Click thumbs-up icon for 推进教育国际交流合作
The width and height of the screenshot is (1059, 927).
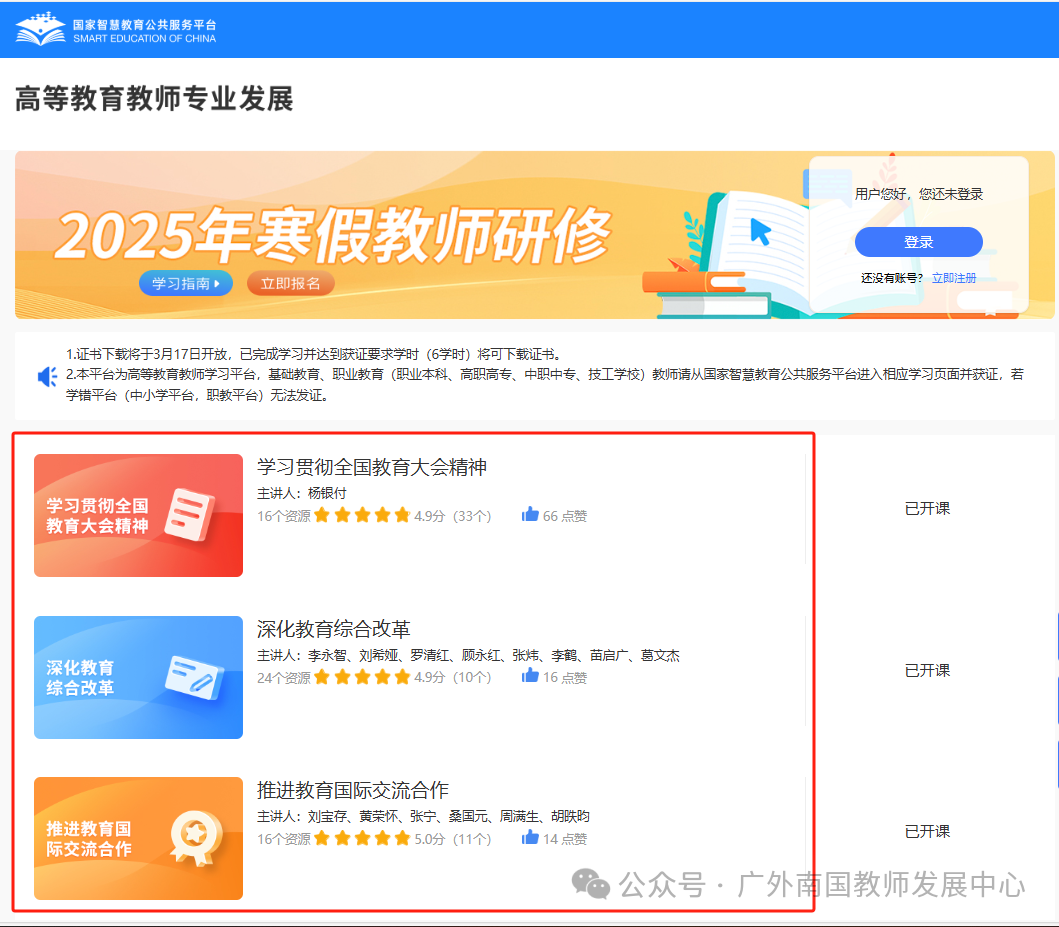(x=530, y=838)
